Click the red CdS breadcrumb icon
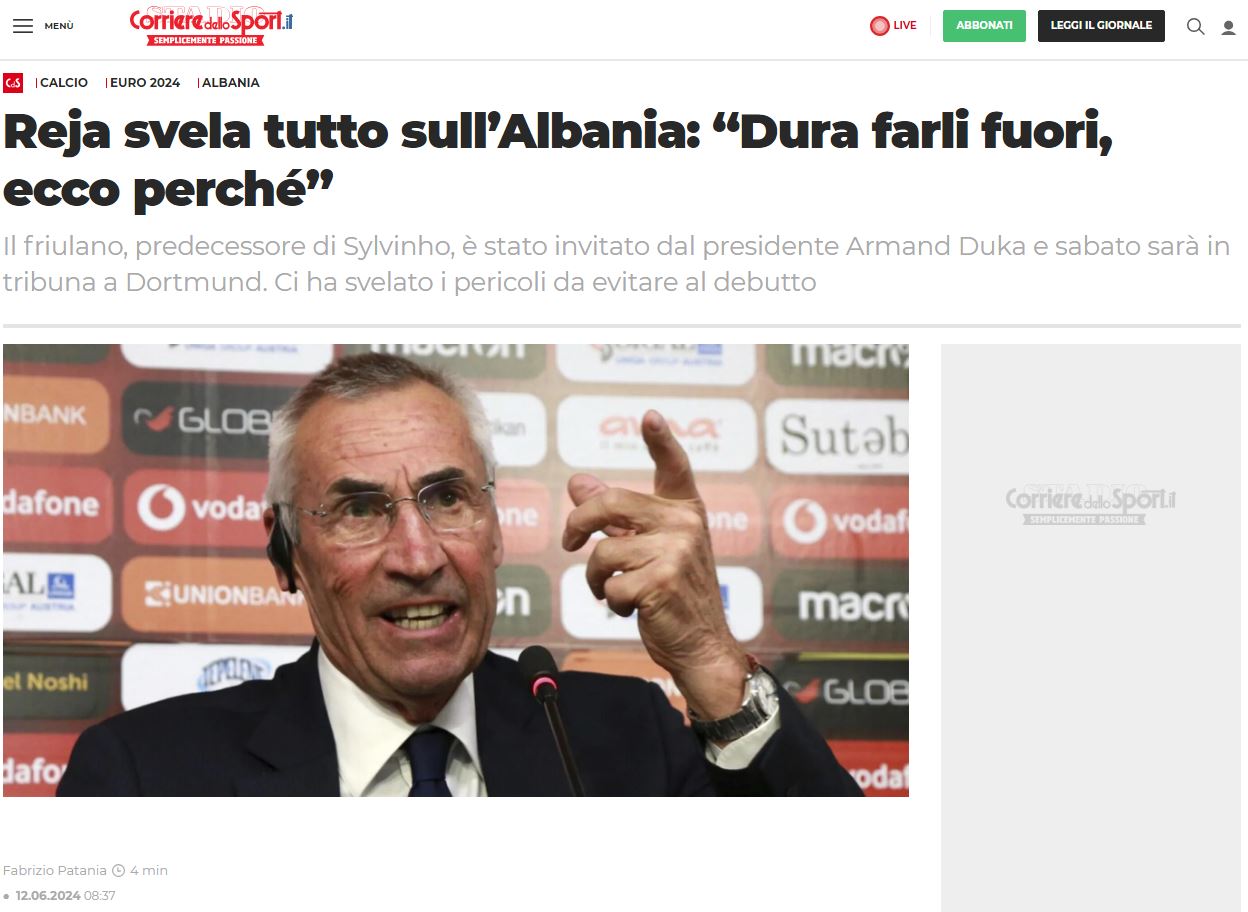The width and height of the screenshot is (1248, 912). click(13, 83)
